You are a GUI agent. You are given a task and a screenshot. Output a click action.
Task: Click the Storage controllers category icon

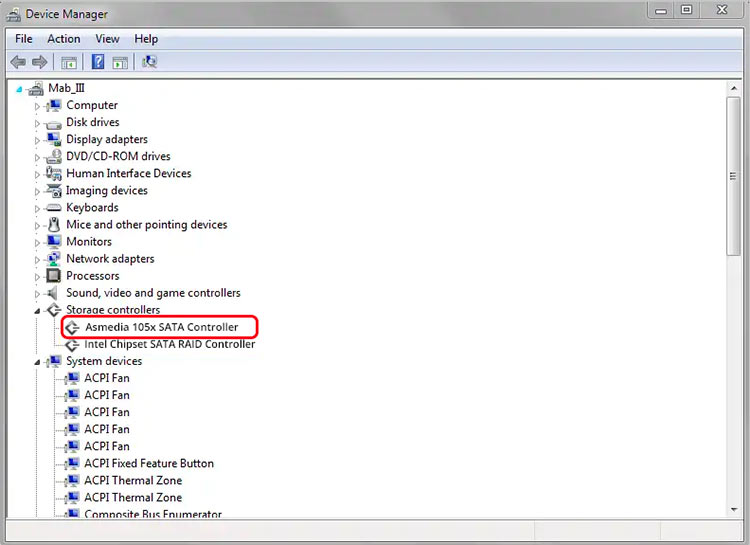(54, 310)
